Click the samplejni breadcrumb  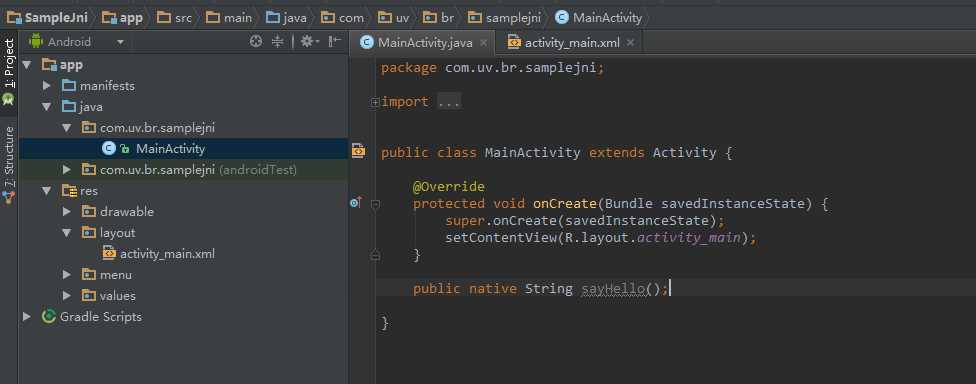(x=504, y=17)
